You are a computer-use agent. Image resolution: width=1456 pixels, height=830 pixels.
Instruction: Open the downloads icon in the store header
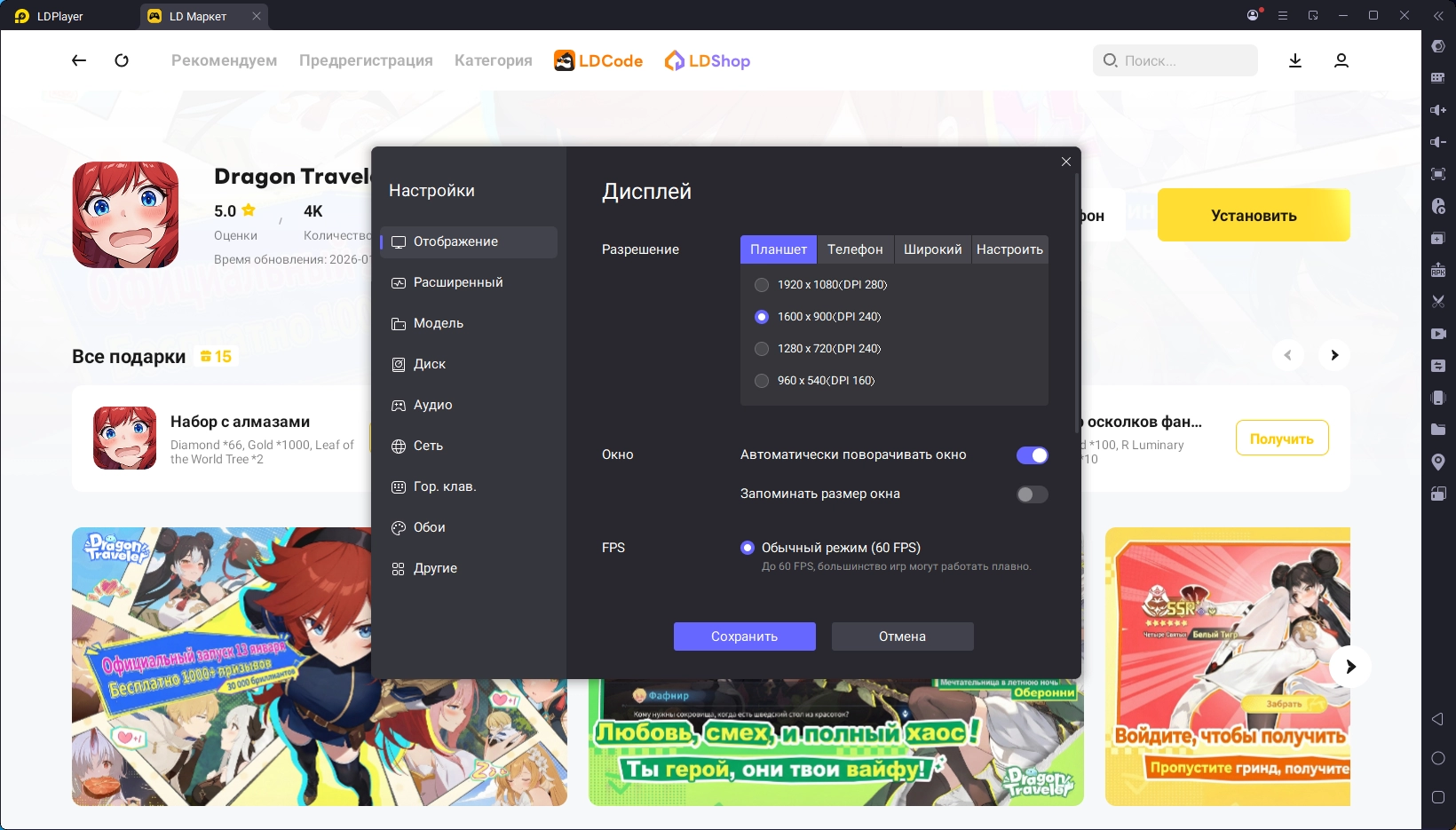[1295, 60]
